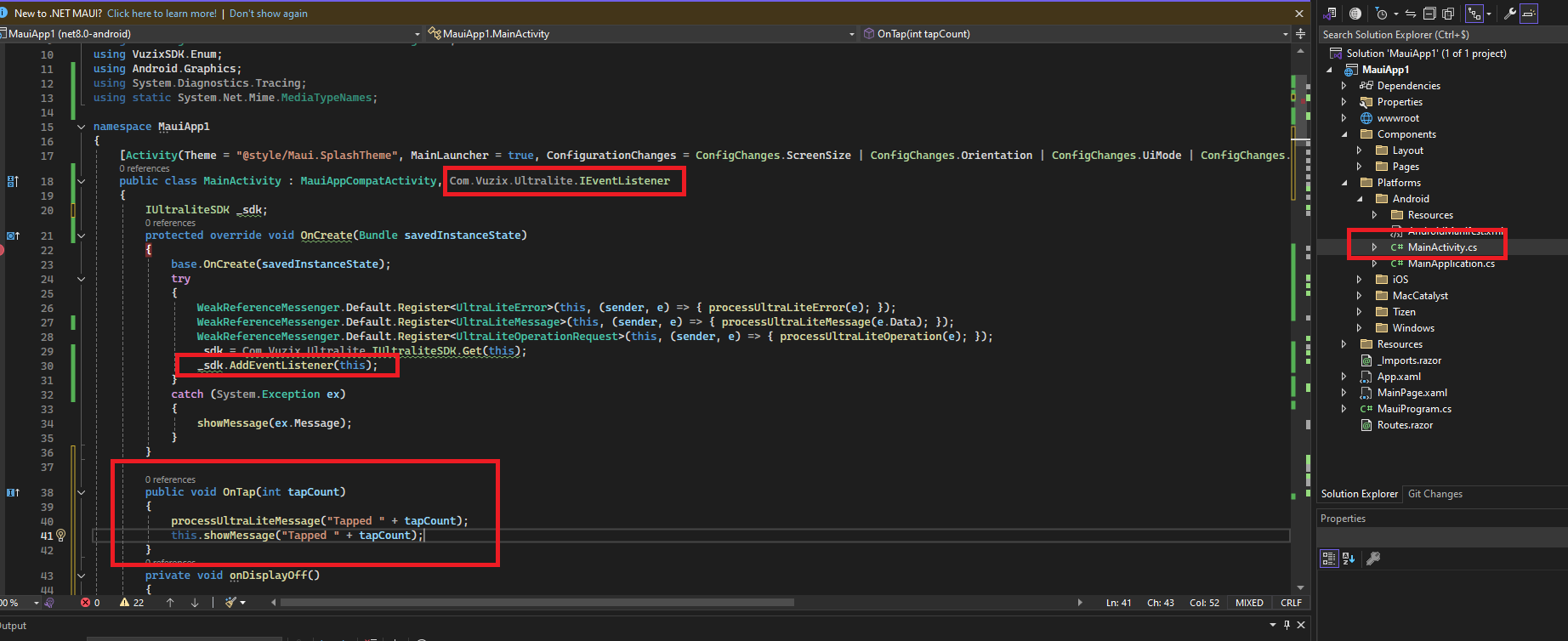Open code cleanup profile dropdown arrow

point(243,603)
